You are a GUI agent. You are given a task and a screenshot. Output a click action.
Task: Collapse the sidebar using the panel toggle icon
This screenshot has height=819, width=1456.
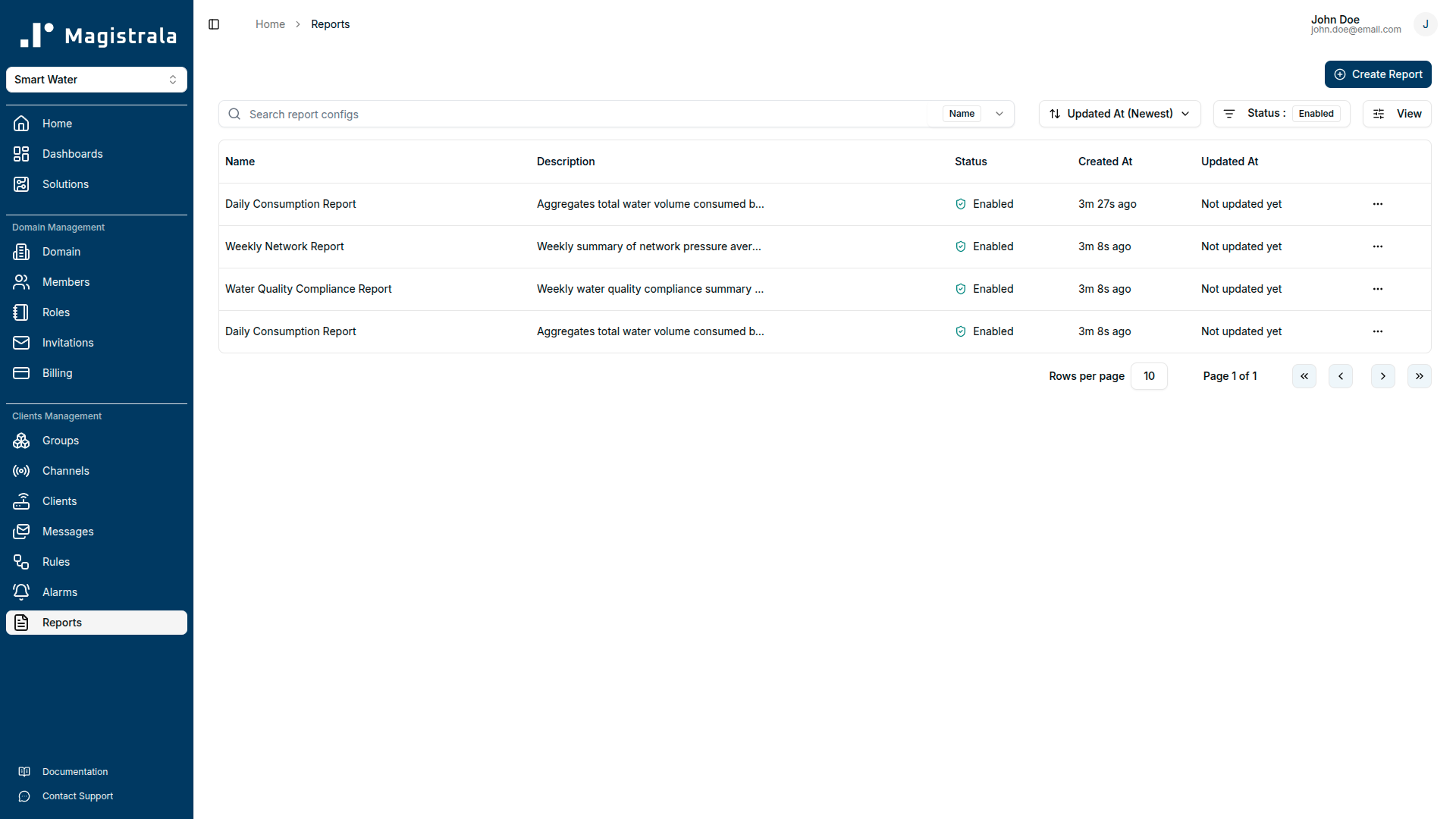tap(213, 24)
